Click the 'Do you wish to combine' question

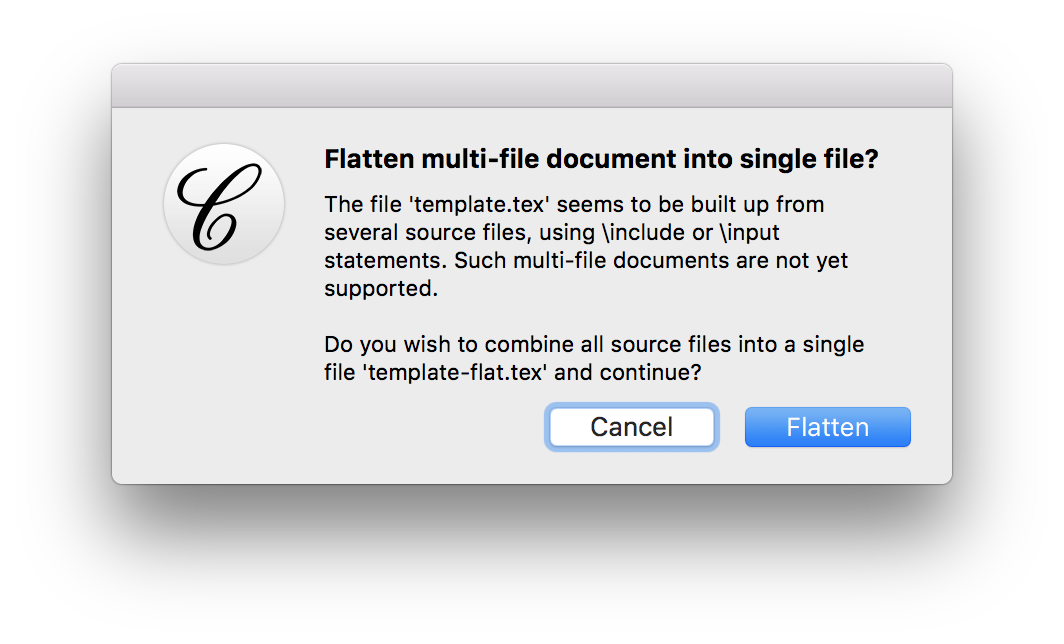point(594,358)
